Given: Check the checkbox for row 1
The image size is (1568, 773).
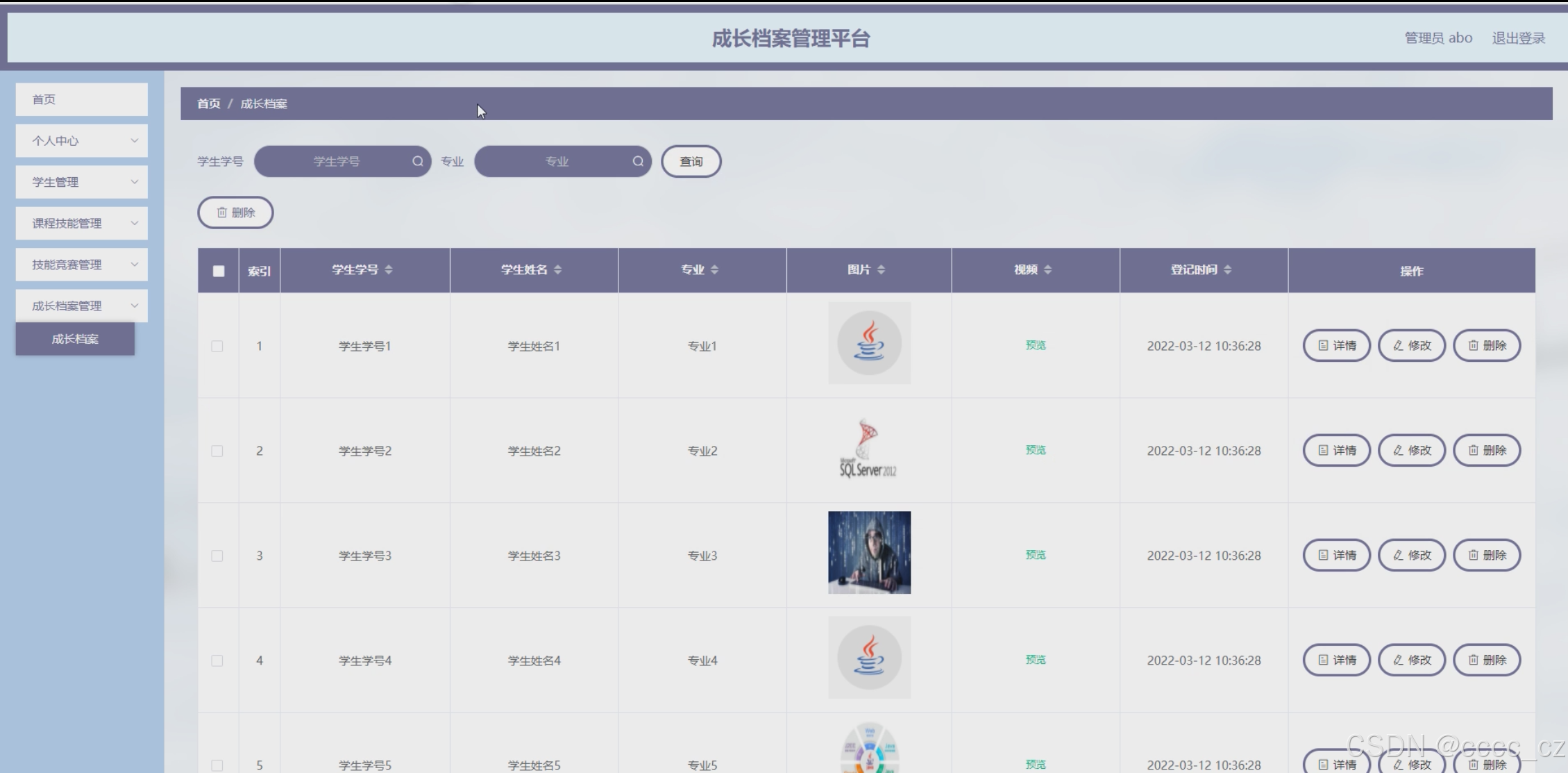Looking at the screenshot, I should [217, 346].
